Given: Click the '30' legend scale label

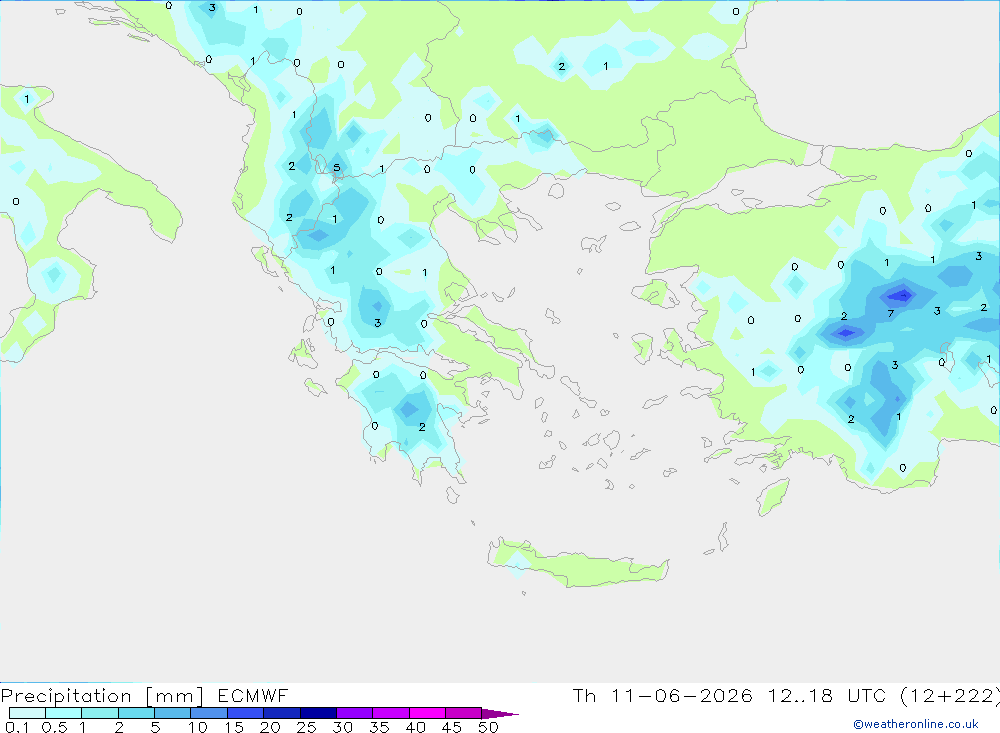Looking at the screenshot, I should pos(343,727).
